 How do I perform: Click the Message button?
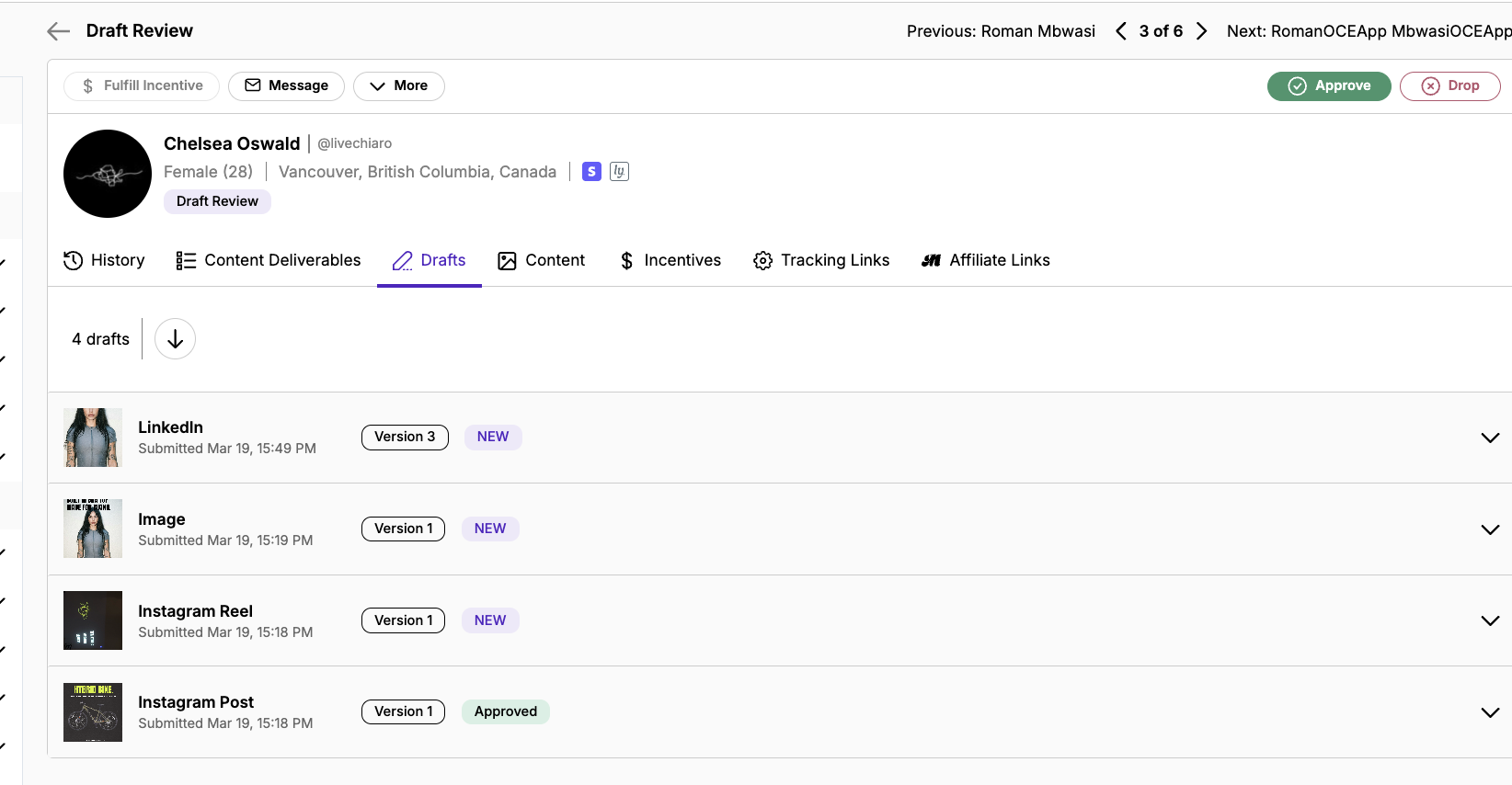pyautogui.click(x=286, y=85)
